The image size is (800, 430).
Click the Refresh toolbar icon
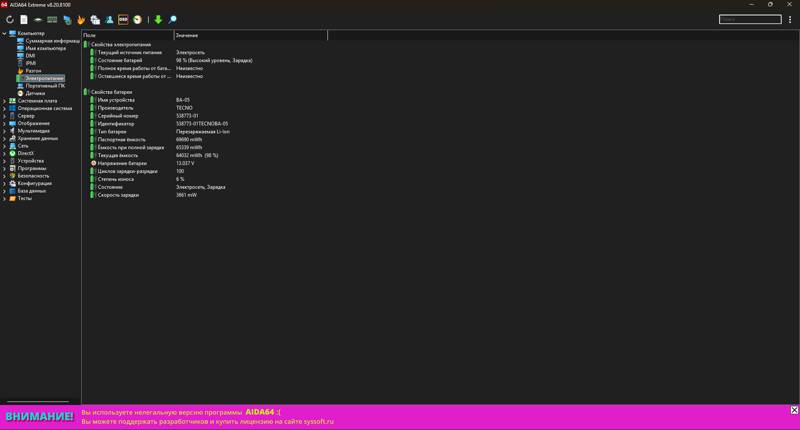(10, 19)
